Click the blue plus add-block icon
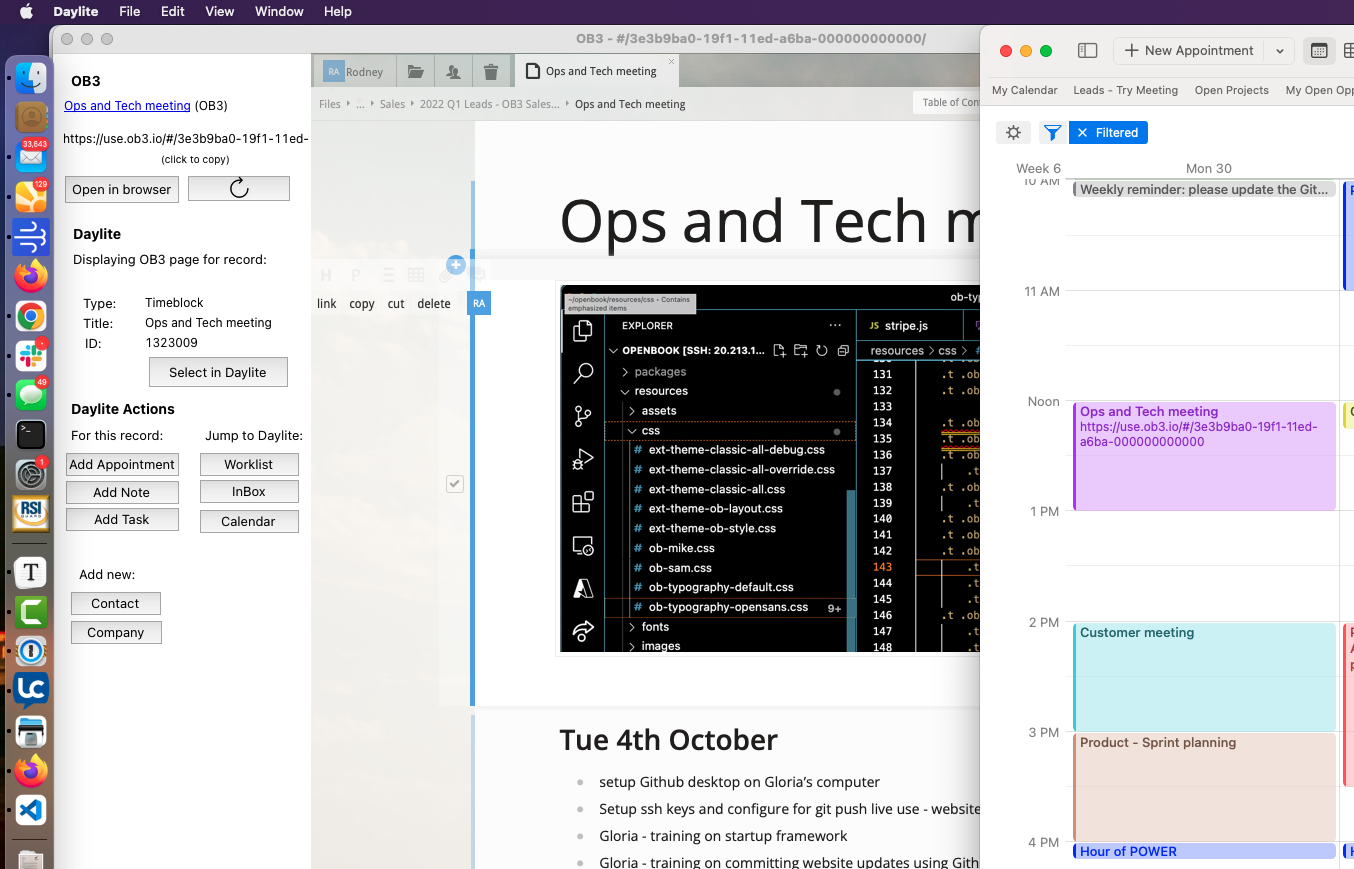Screen dimensions: 1354x869 455,265
